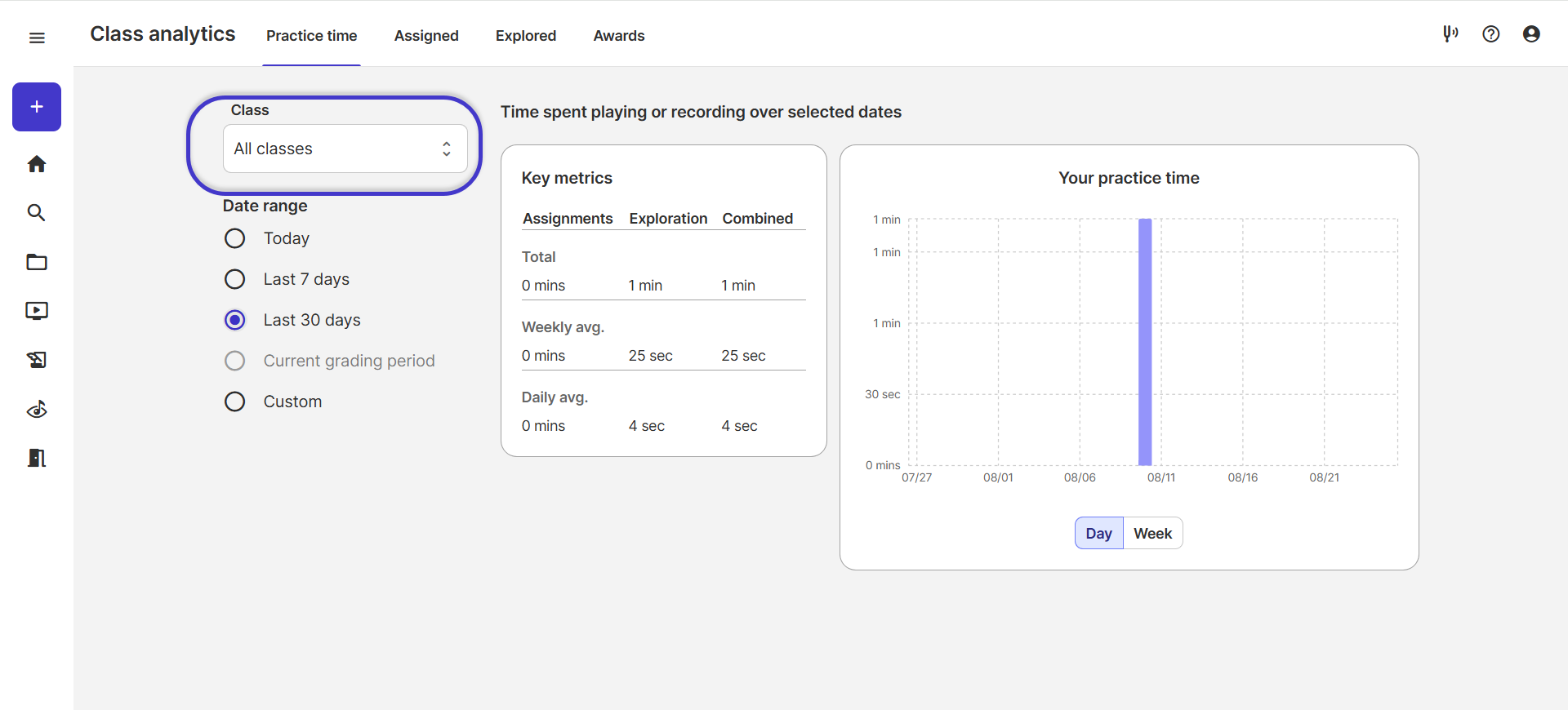
Task: Click the '08/11' date on chart axis
Action: [1161, 477]
